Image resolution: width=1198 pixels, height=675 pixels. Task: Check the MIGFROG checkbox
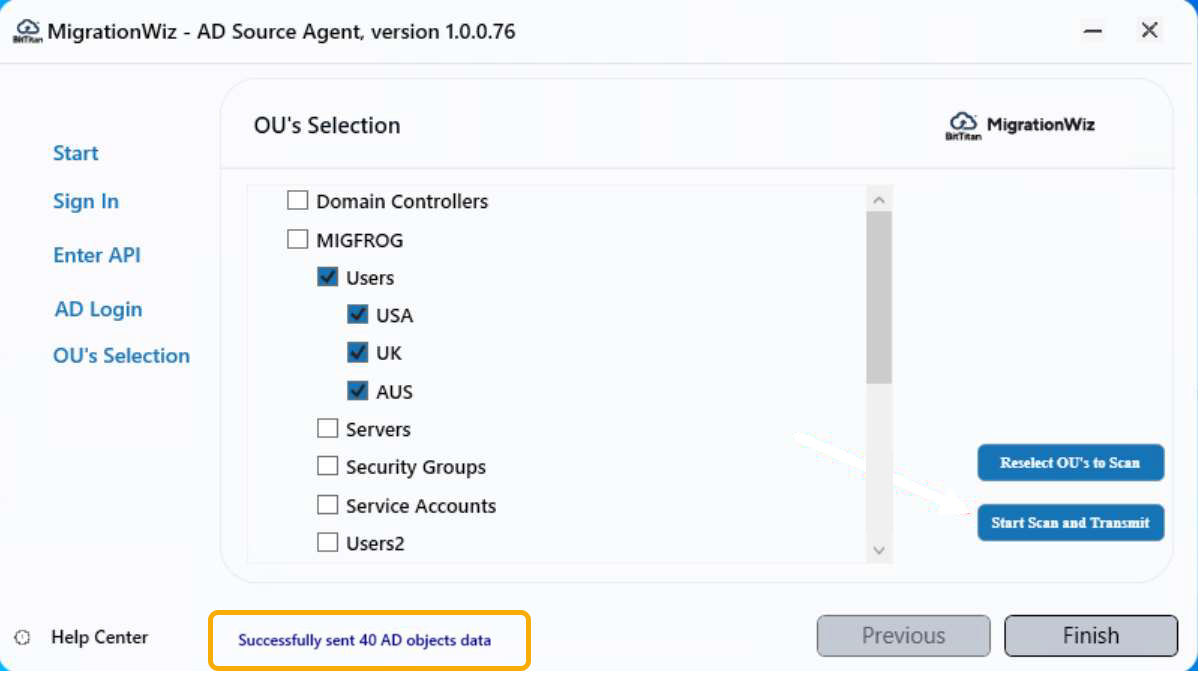tap(297, 238)
